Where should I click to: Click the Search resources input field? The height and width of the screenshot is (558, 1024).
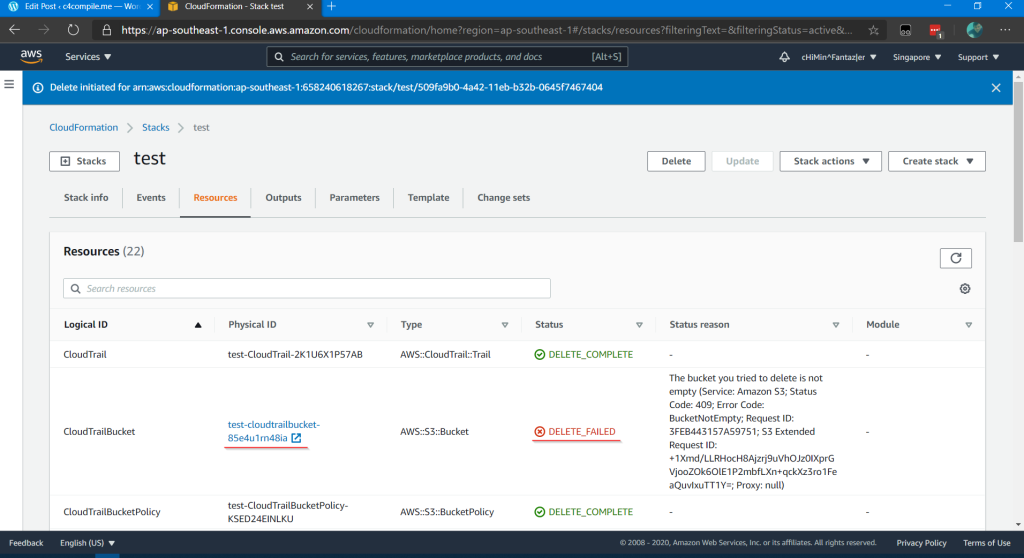click(x=306, y=289)
